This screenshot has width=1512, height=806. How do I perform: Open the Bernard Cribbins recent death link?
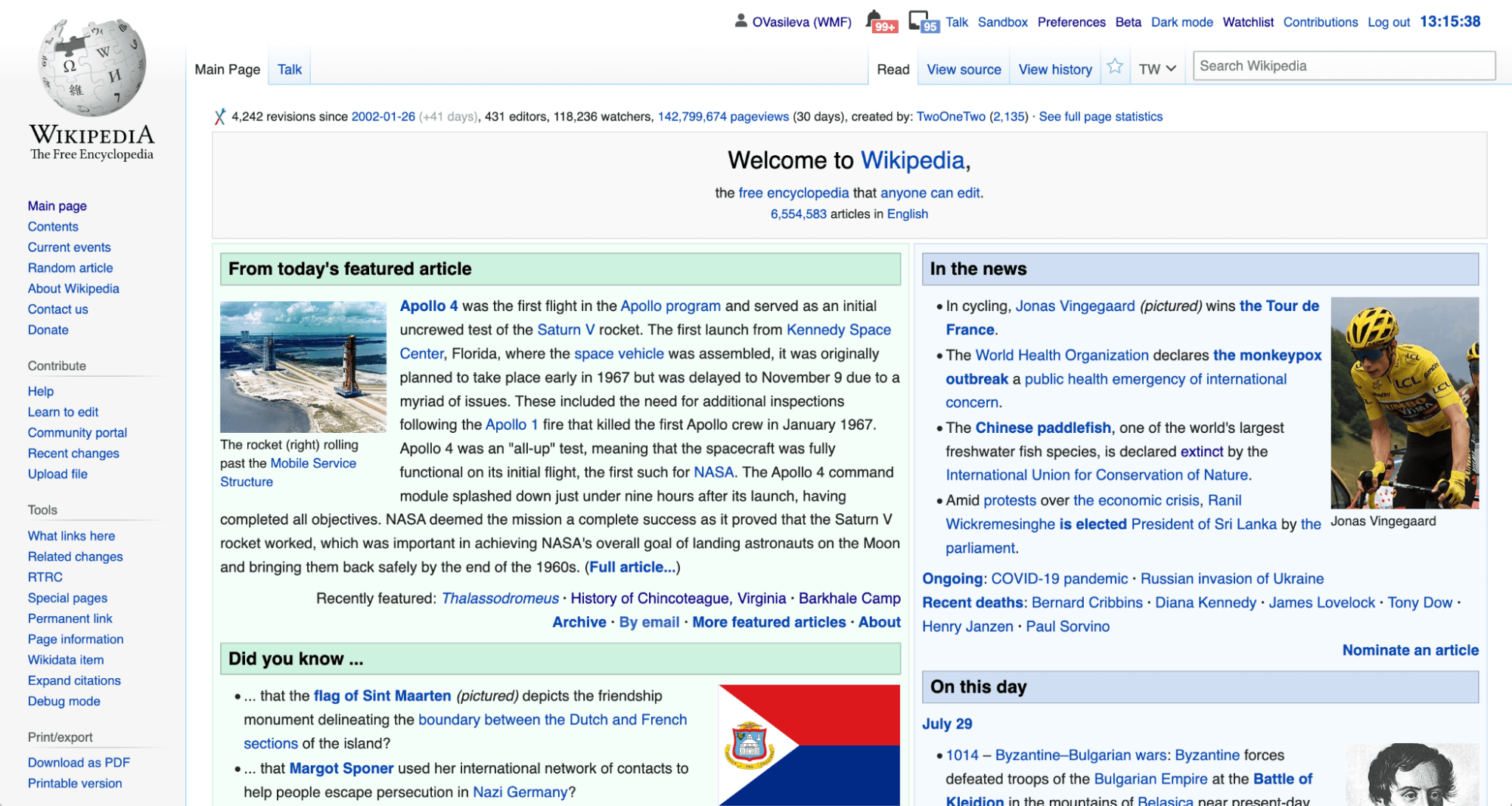[1087, 602]
